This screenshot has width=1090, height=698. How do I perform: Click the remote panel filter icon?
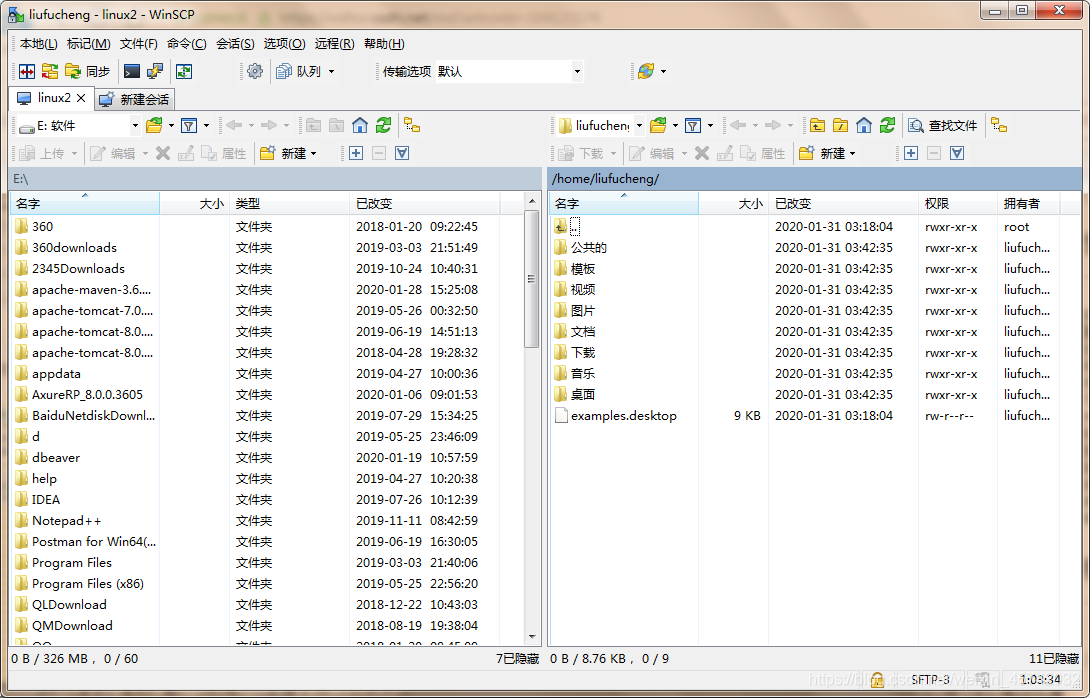[692, 126]
